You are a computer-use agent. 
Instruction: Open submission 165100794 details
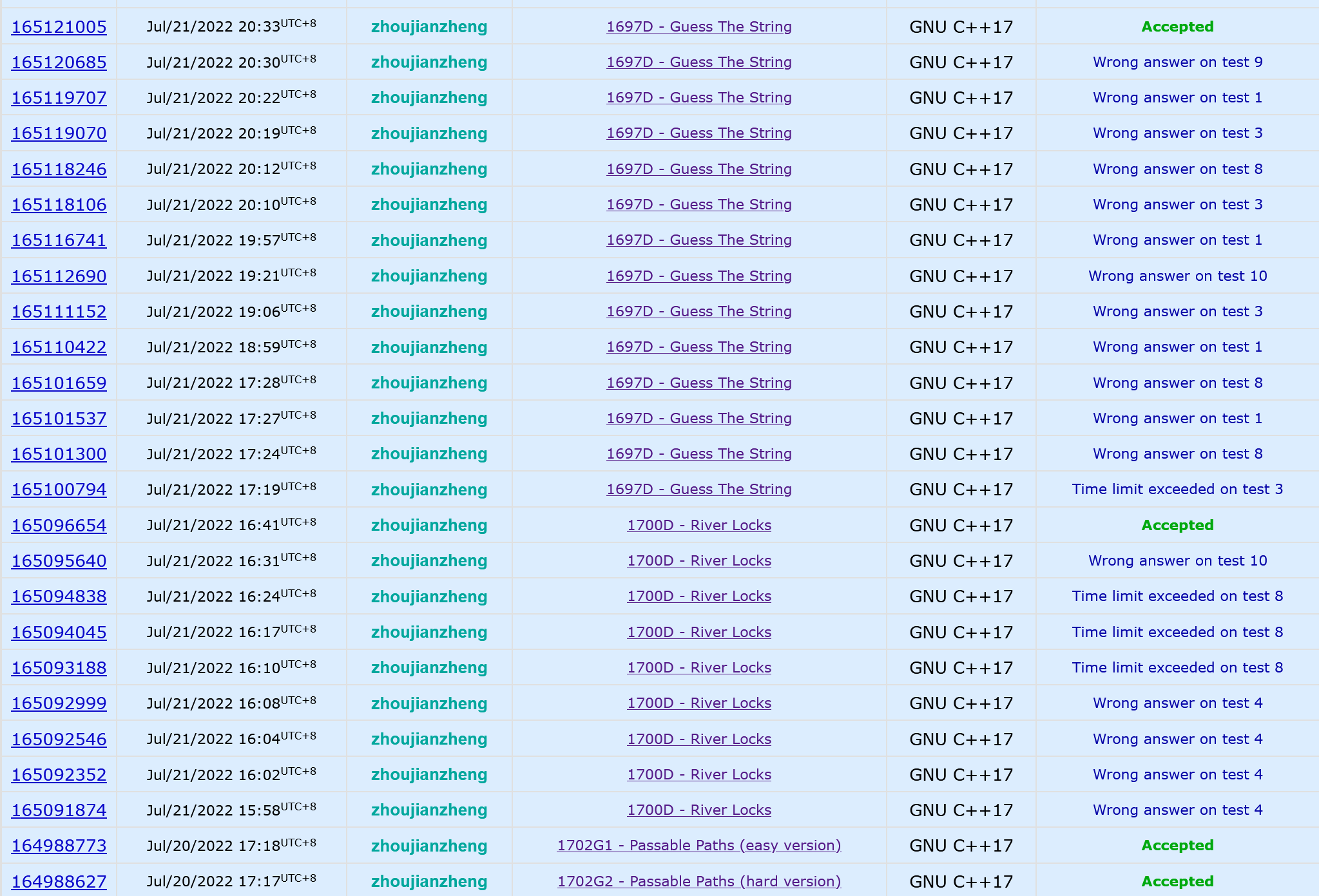click(x=59, y=490)
